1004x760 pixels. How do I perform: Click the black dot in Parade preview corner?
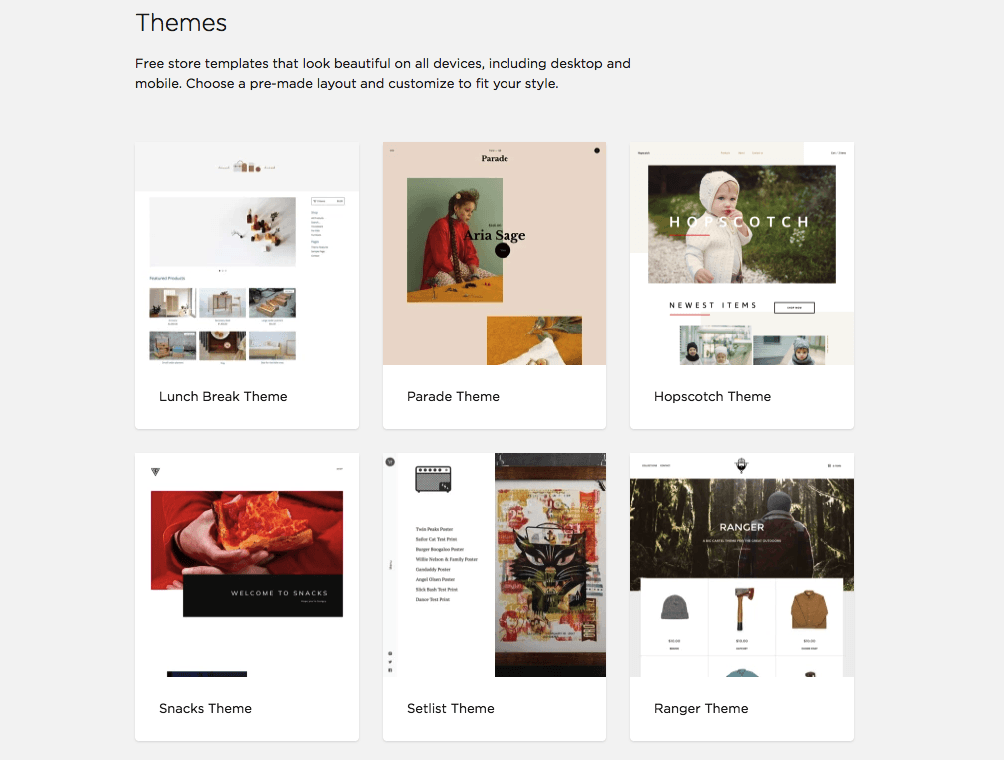pos(597,150)
